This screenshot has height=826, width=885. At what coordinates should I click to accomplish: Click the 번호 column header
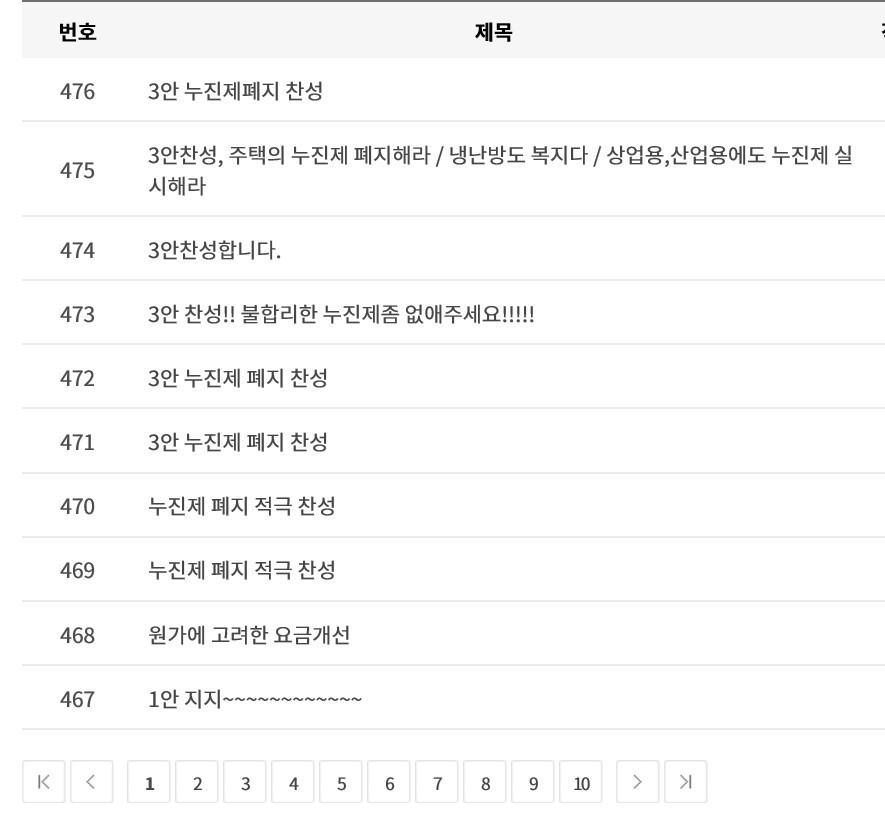77,32
